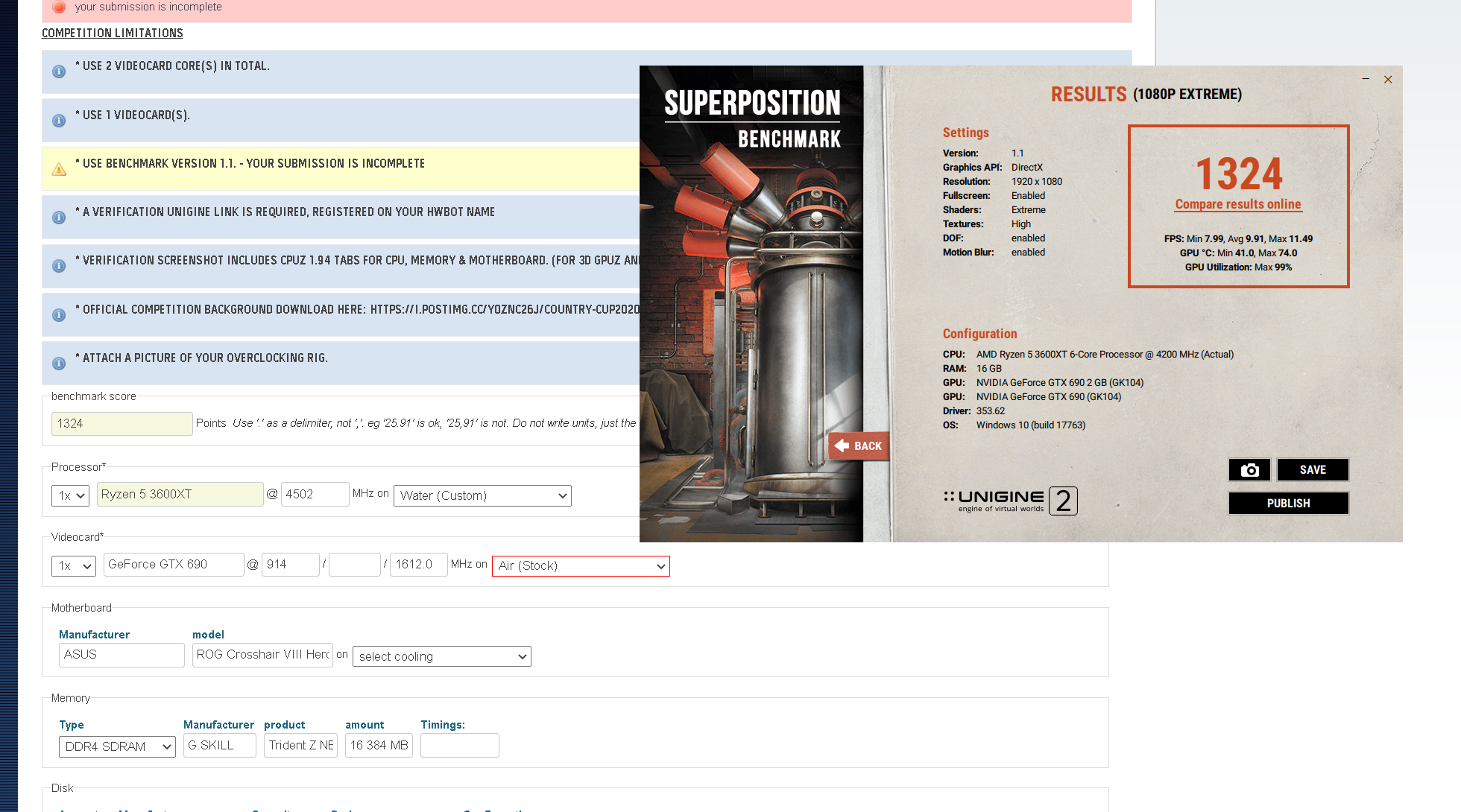
Task: Click the red error icon at top
Action: pyautogui.click(x=60, y=7)
